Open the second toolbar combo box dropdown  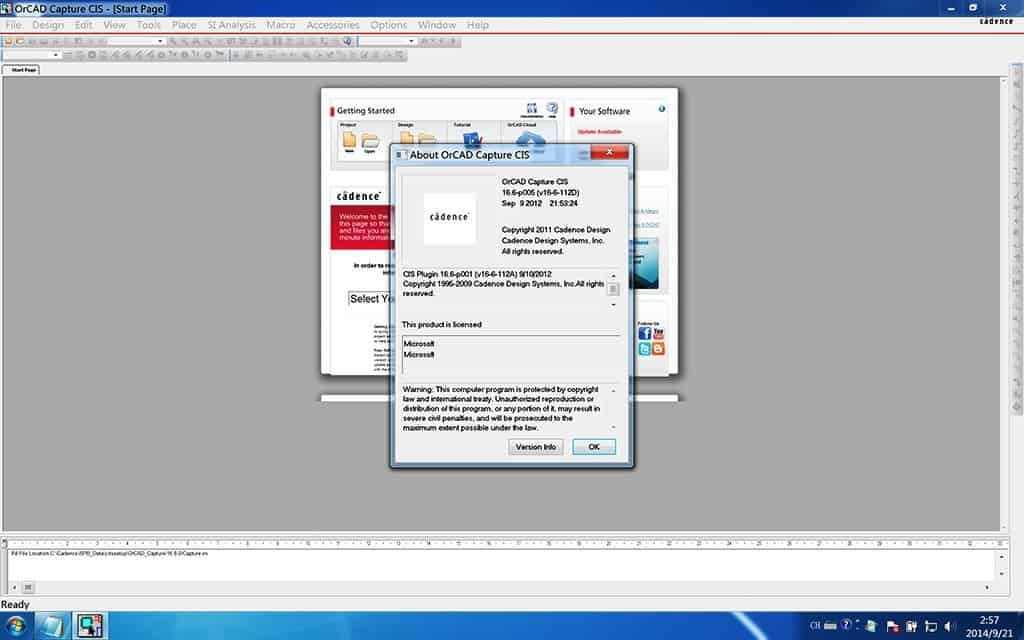(411, 41)
